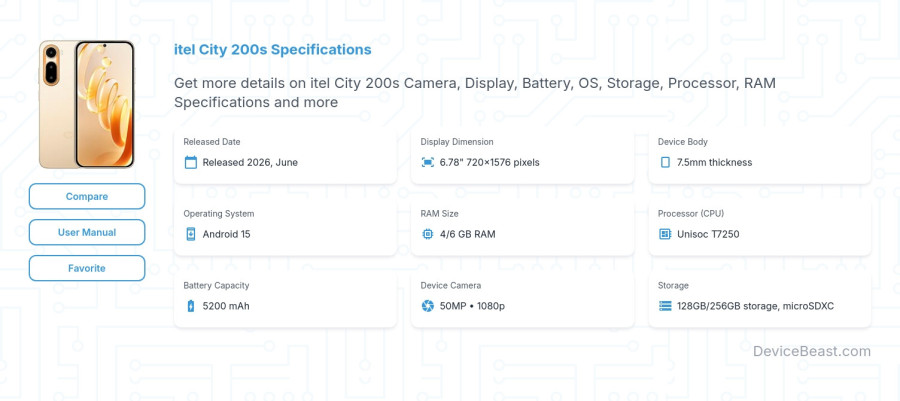Select the Device Camera label
The image size is (900, 401).
[451, 285]
